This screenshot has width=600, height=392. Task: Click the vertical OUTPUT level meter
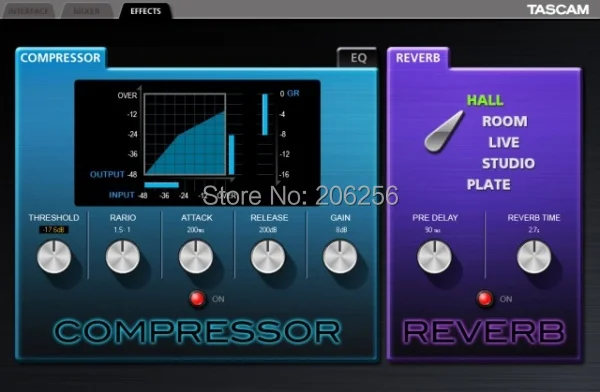pos(232,155)
